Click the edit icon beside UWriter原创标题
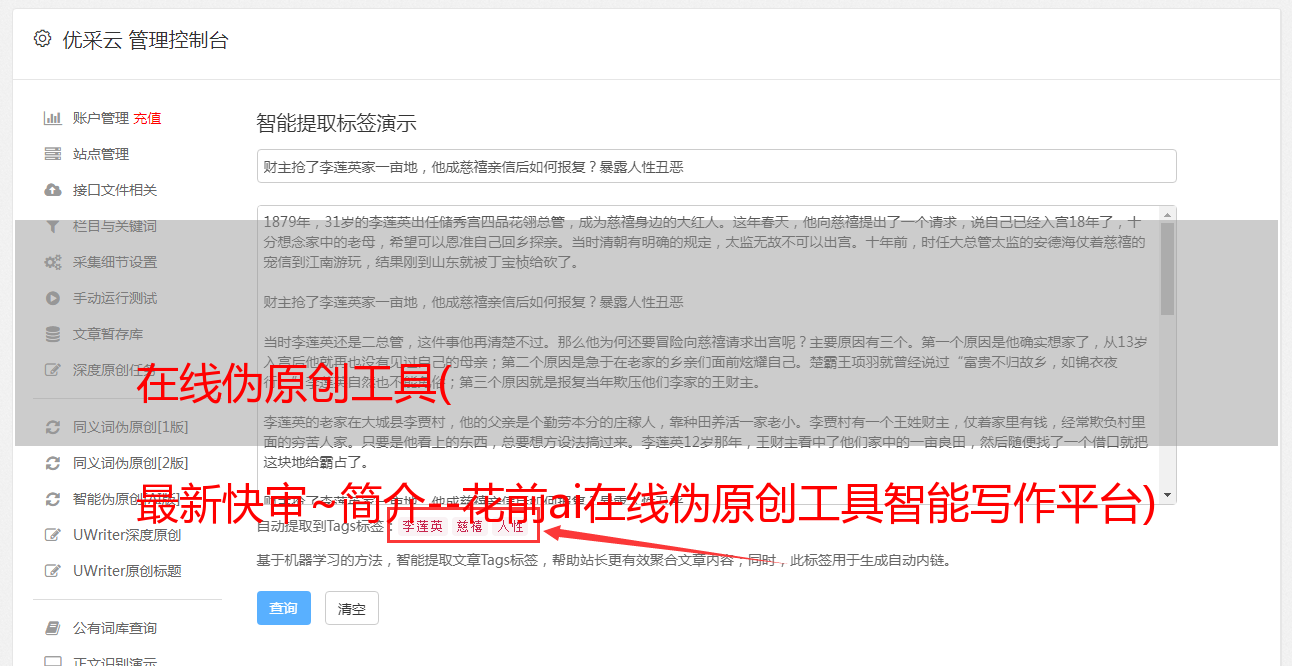This screenshot has height=666, width=1292. 53,571
